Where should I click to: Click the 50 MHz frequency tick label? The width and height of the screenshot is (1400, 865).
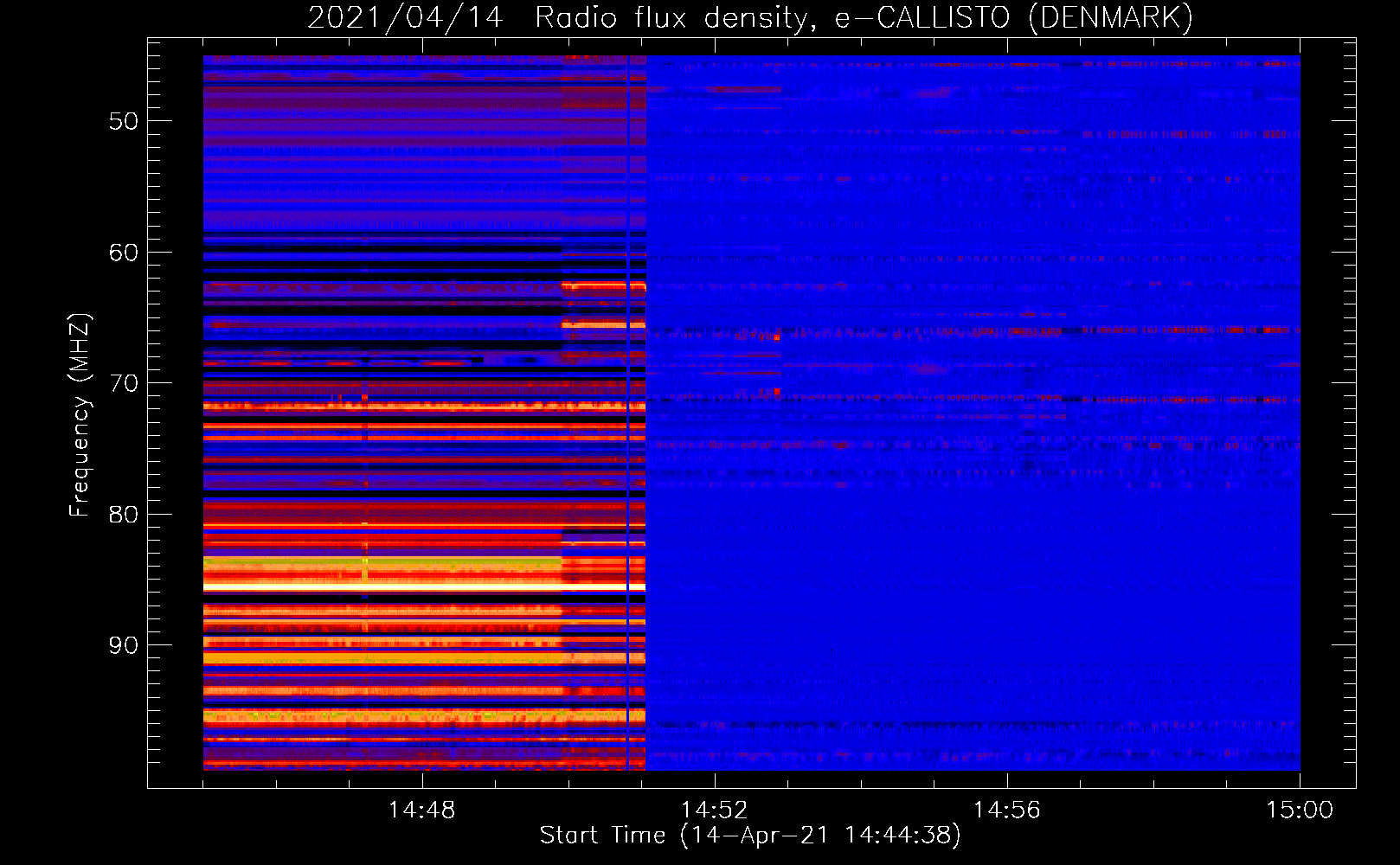pyautogui.click(x=124, y=121)
